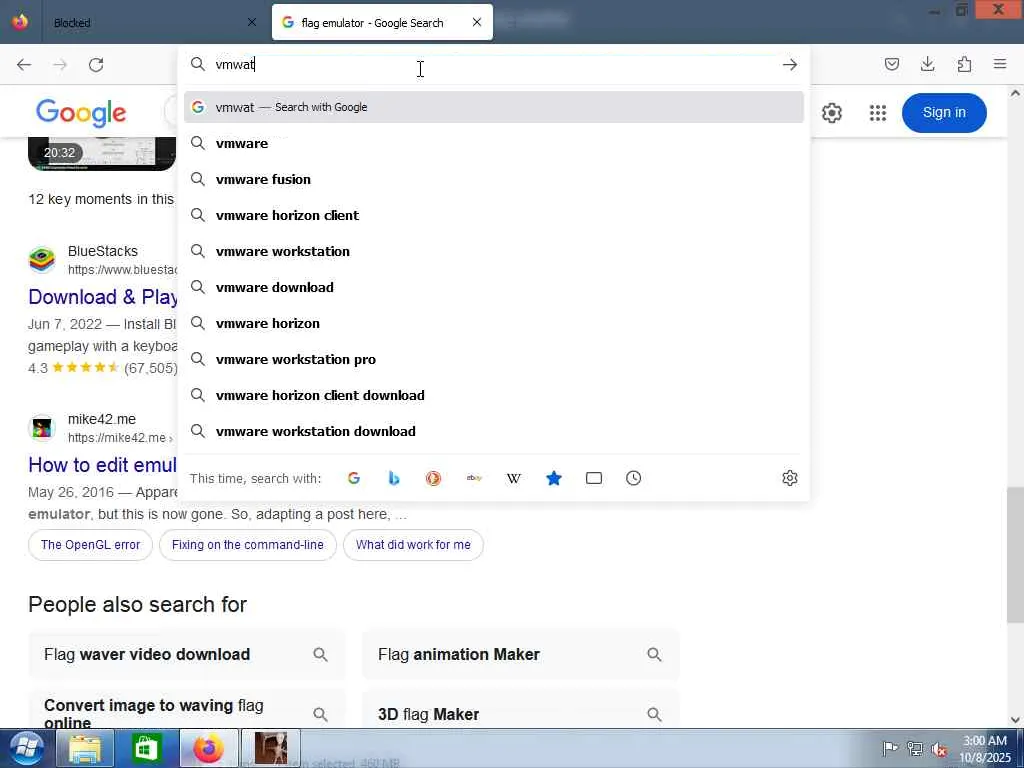Select the flag emulator Google Search tab
The image size is (1024, 768).
tap(382, 22)
